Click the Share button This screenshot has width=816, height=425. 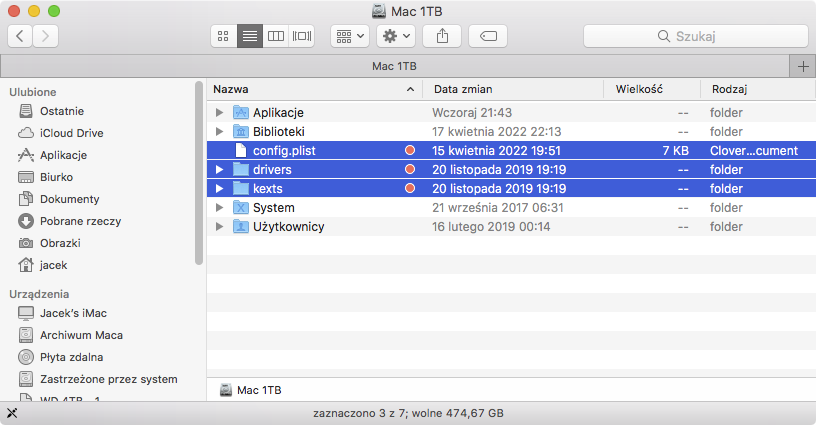[442, 36]
